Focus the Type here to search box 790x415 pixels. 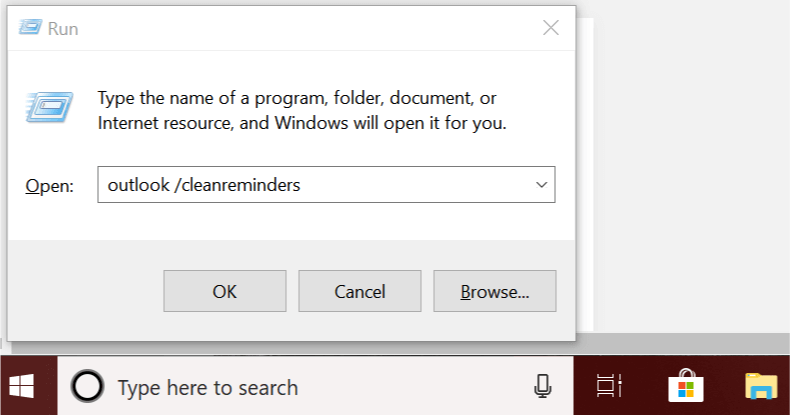315,387
